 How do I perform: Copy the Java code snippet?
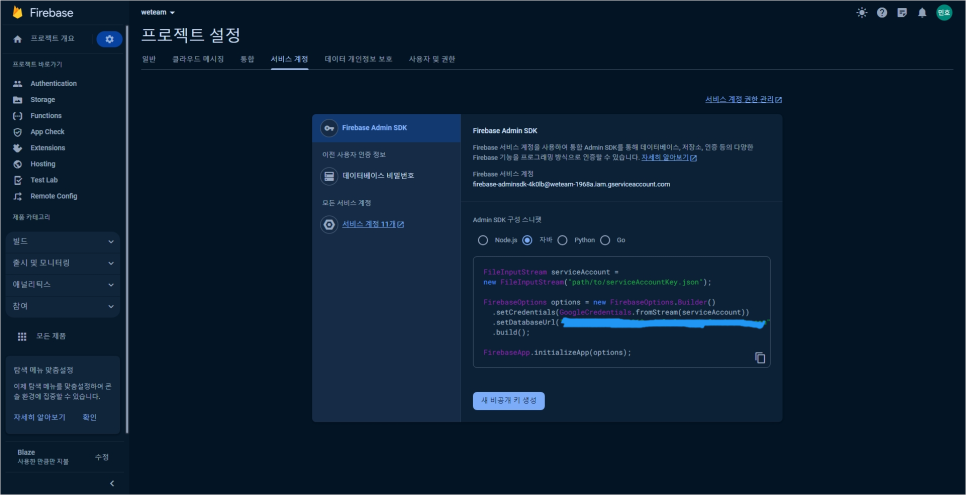click(x=760, y=358)
